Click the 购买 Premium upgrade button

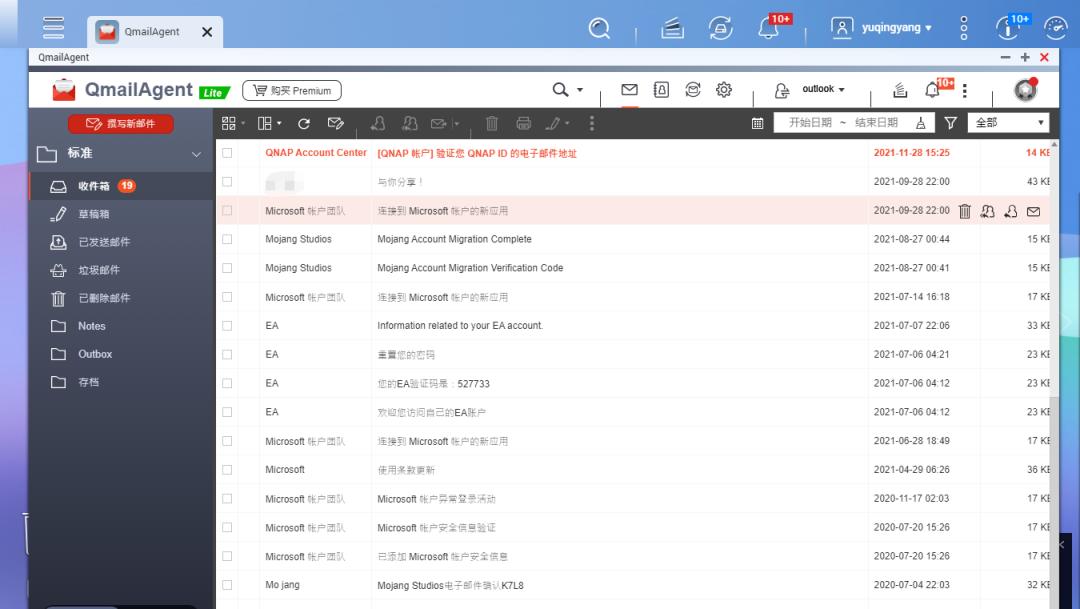pos(291,89)
